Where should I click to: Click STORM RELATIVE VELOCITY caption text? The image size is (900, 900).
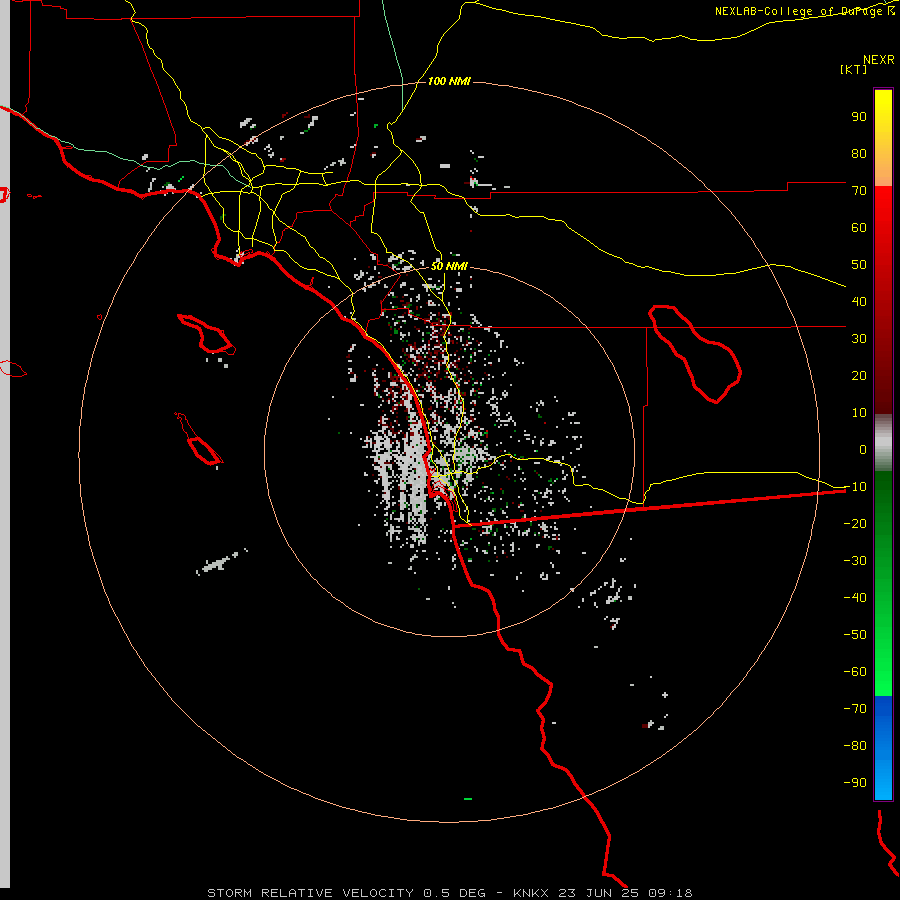coord(310,893)
